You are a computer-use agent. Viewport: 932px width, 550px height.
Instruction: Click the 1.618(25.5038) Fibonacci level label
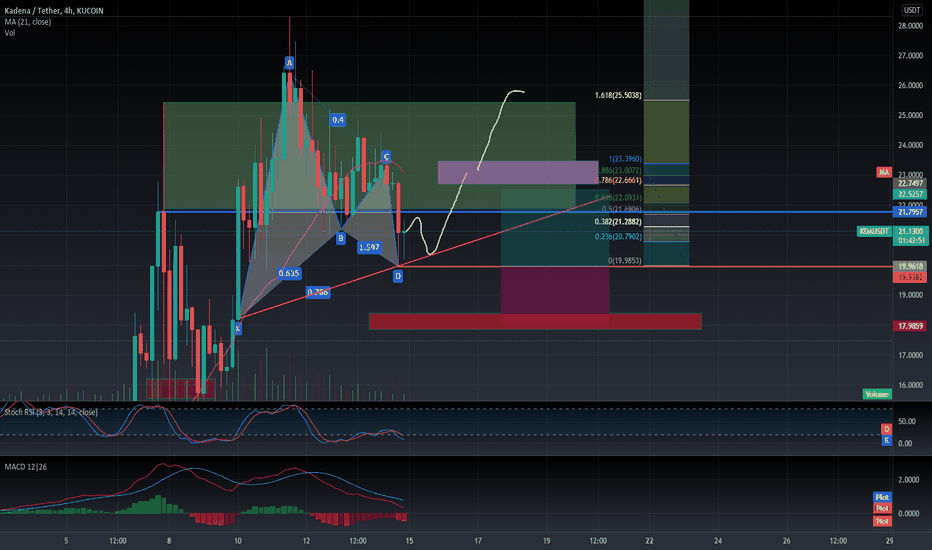pos(618,95)
